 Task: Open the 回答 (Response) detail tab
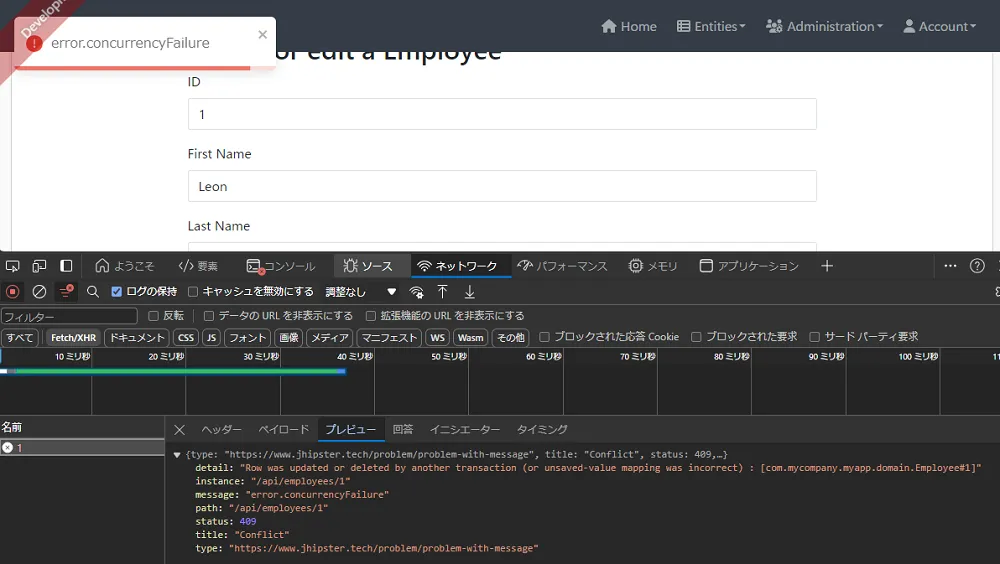402,429
